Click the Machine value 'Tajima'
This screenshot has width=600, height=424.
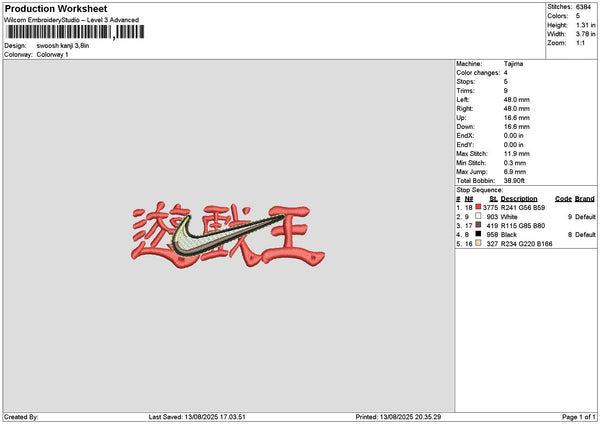point(513,64)
